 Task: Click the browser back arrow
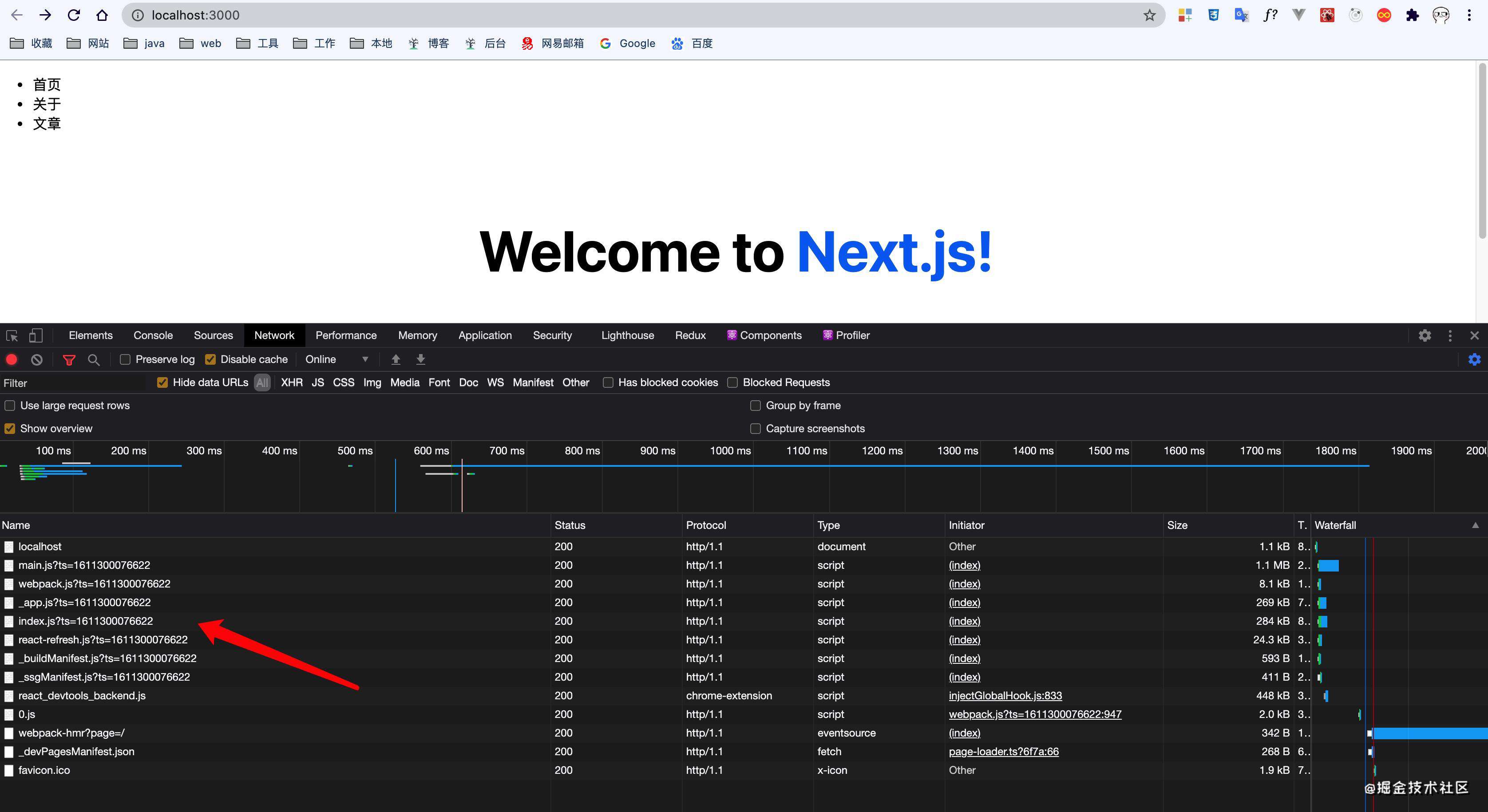[17, 15]
